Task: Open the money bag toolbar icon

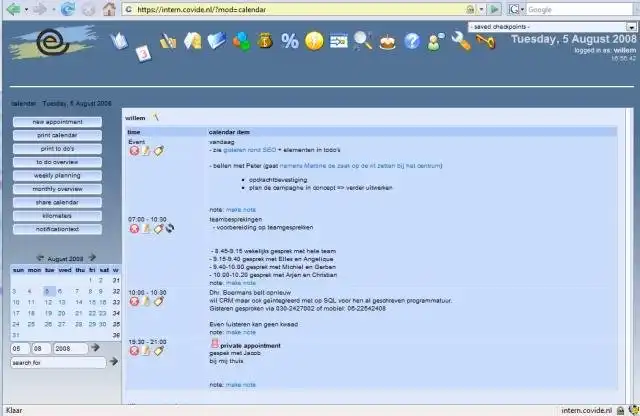Action: [265, 41]
